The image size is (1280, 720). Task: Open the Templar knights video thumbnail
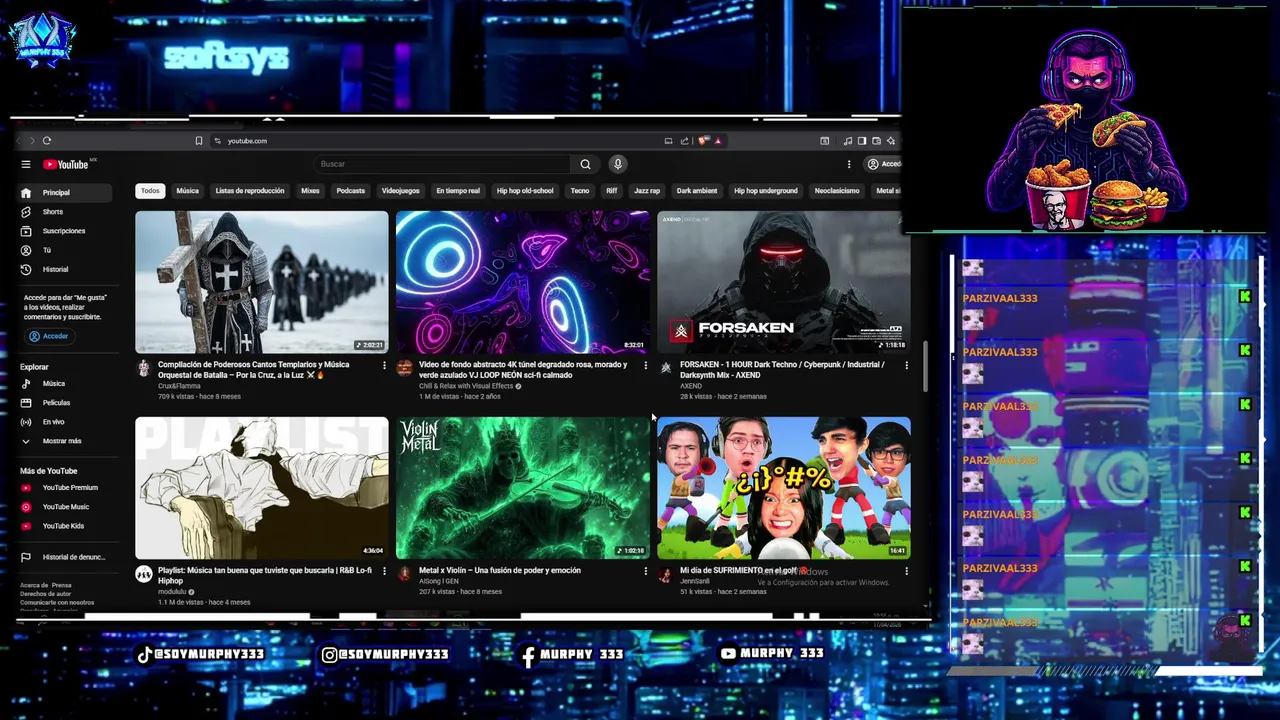(x=262, y=282)
